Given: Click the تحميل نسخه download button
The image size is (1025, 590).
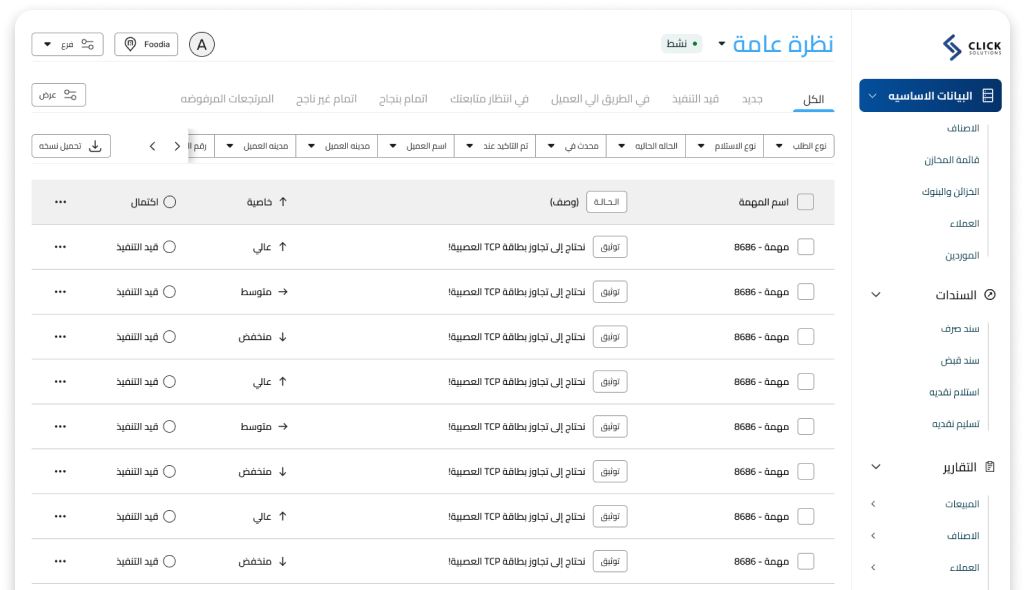Looking at the screenshot, I should coord(71,146).
